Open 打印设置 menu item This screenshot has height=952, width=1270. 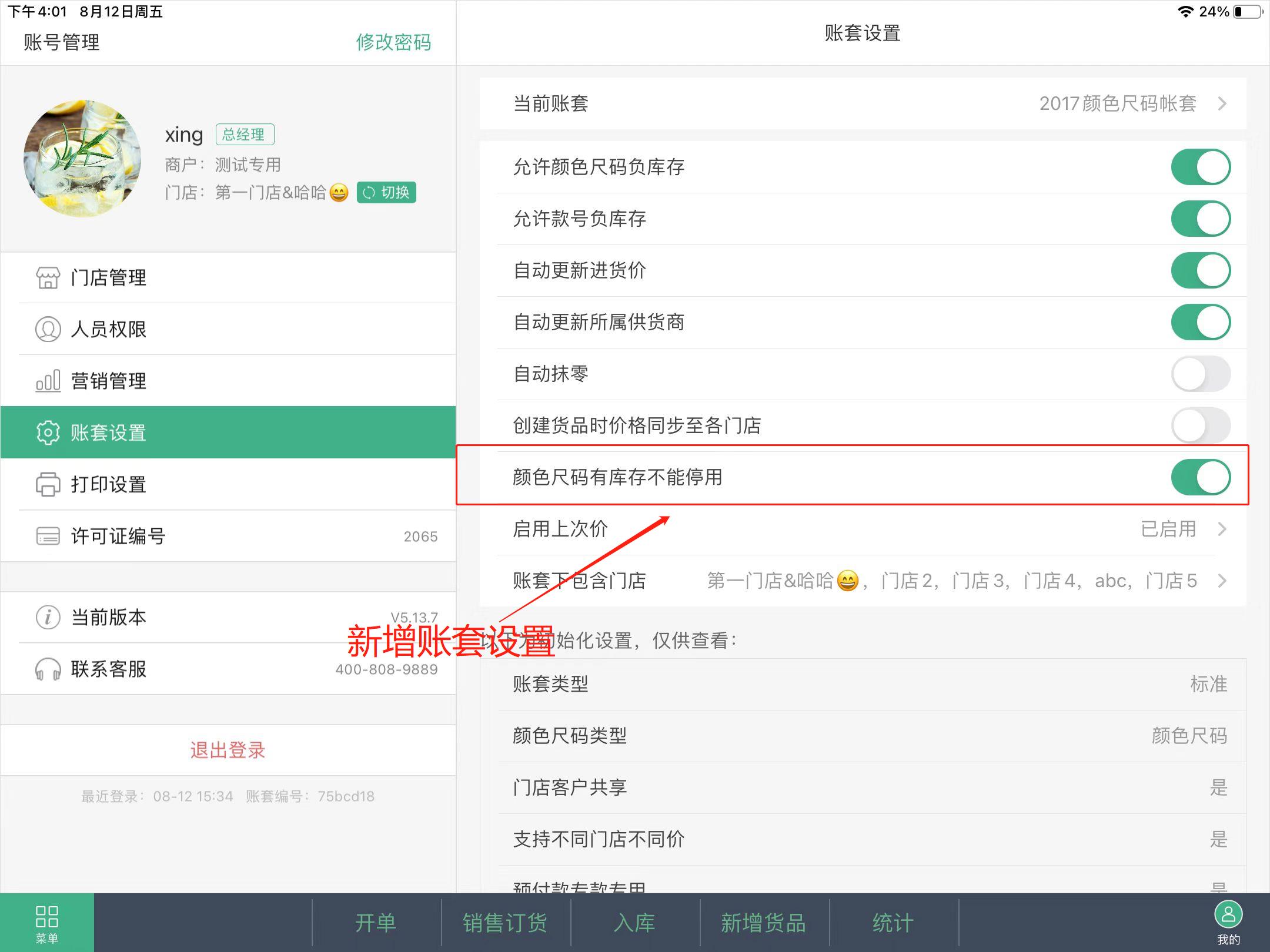pyautogui.click(x=228, y=484)
